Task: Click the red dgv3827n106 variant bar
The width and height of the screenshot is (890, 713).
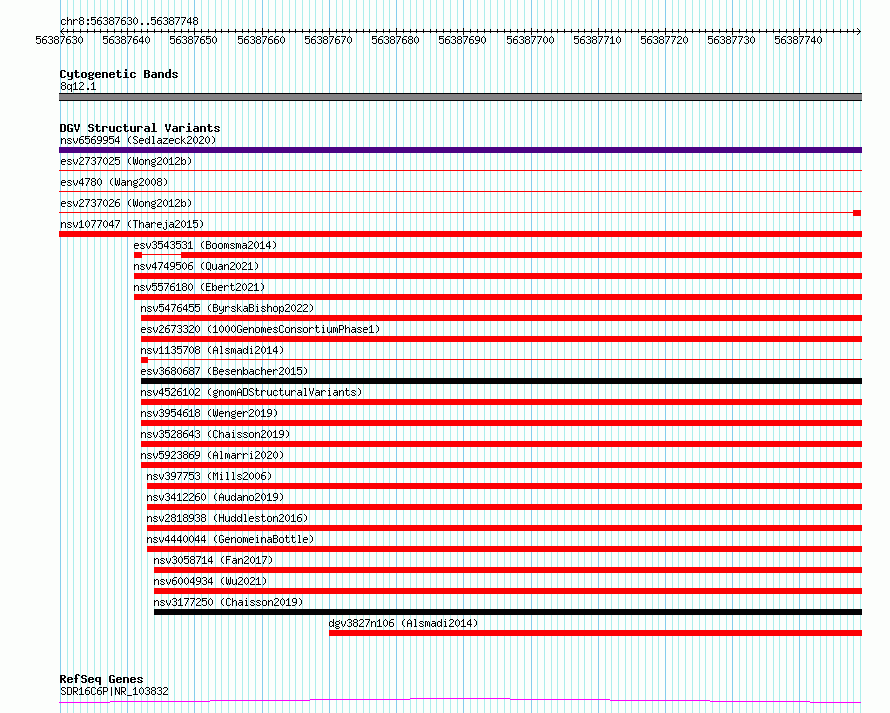Action: click(x=595, y=633)
